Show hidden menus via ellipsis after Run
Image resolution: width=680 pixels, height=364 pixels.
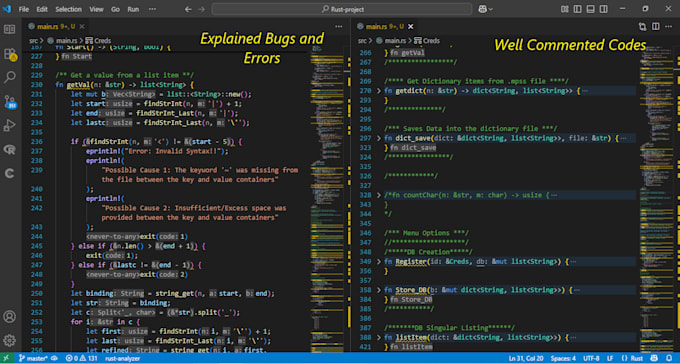[152, 9]
